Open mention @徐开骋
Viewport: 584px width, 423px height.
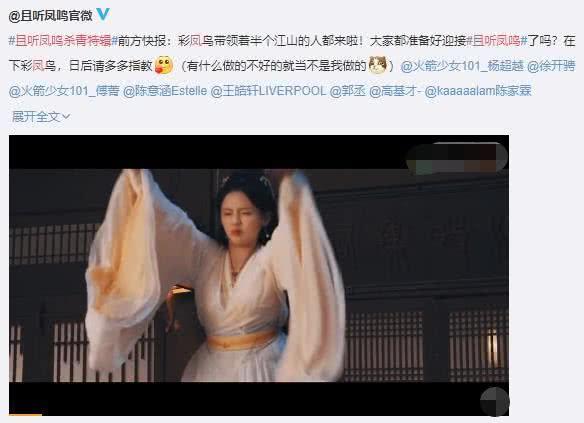point(551,66)
